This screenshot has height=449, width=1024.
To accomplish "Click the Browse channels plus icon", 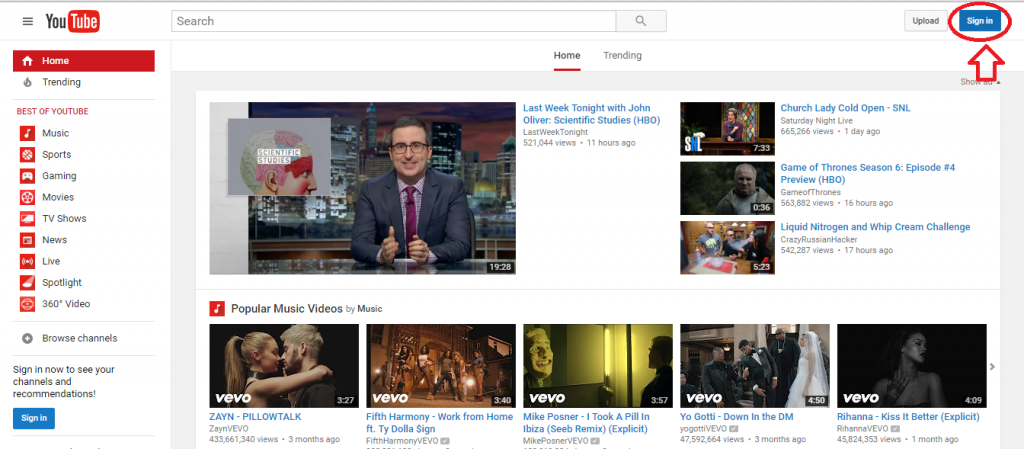I will (27, 338).
